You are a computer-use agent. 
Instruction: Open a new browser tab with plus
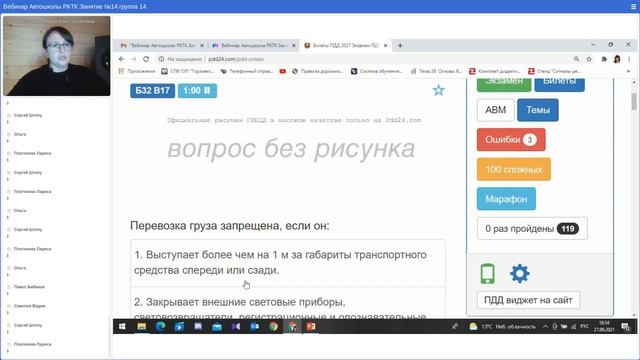(x=400, y=45)
